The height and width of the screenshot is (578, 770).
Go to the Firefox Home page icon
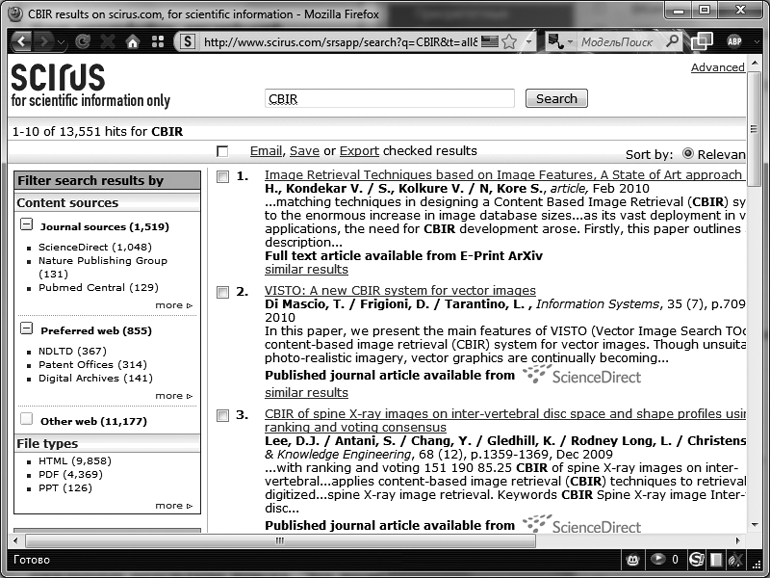point(131,42)
